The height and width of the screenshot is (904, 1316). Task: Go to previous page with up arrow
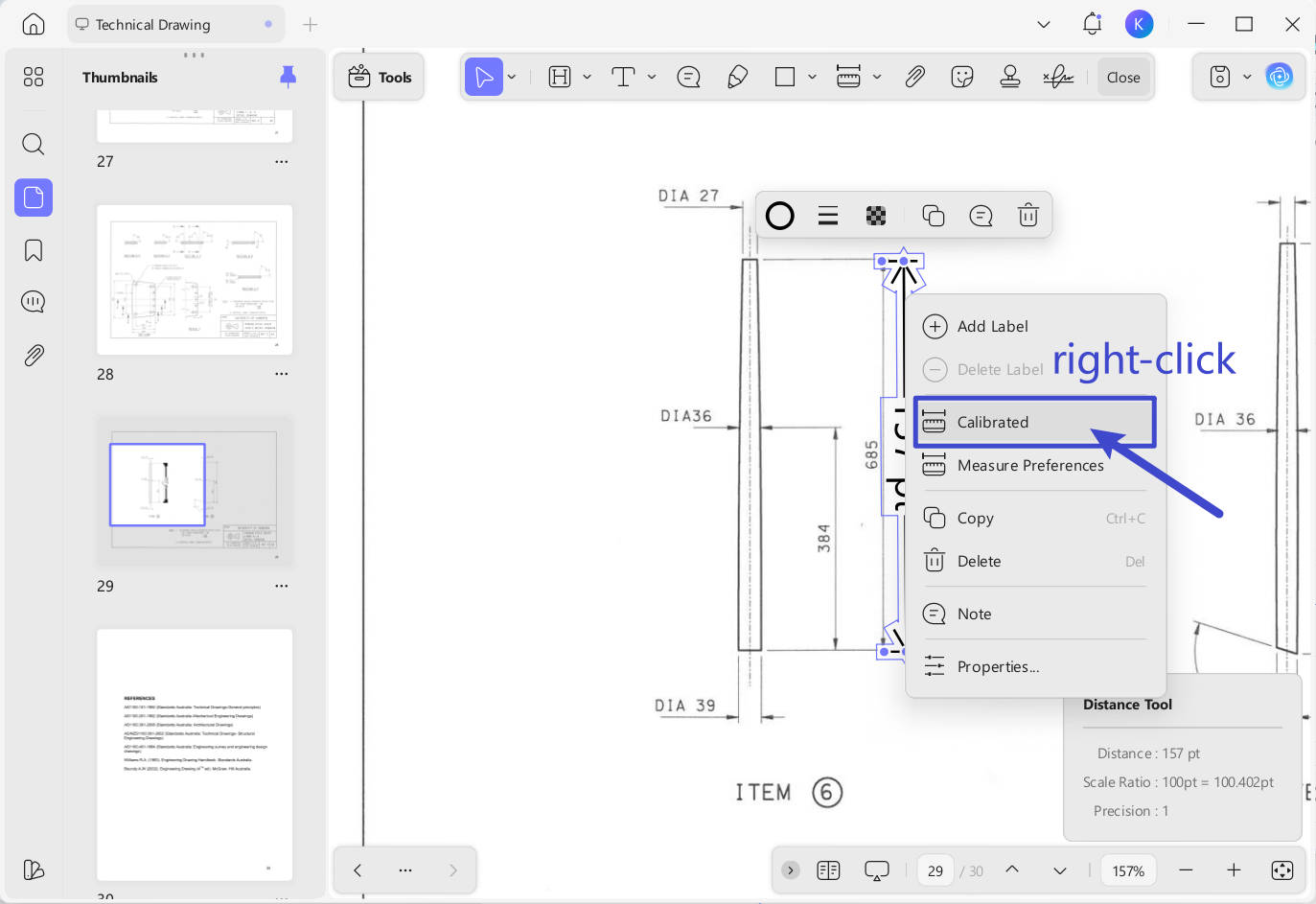(x=1012, y=870)
